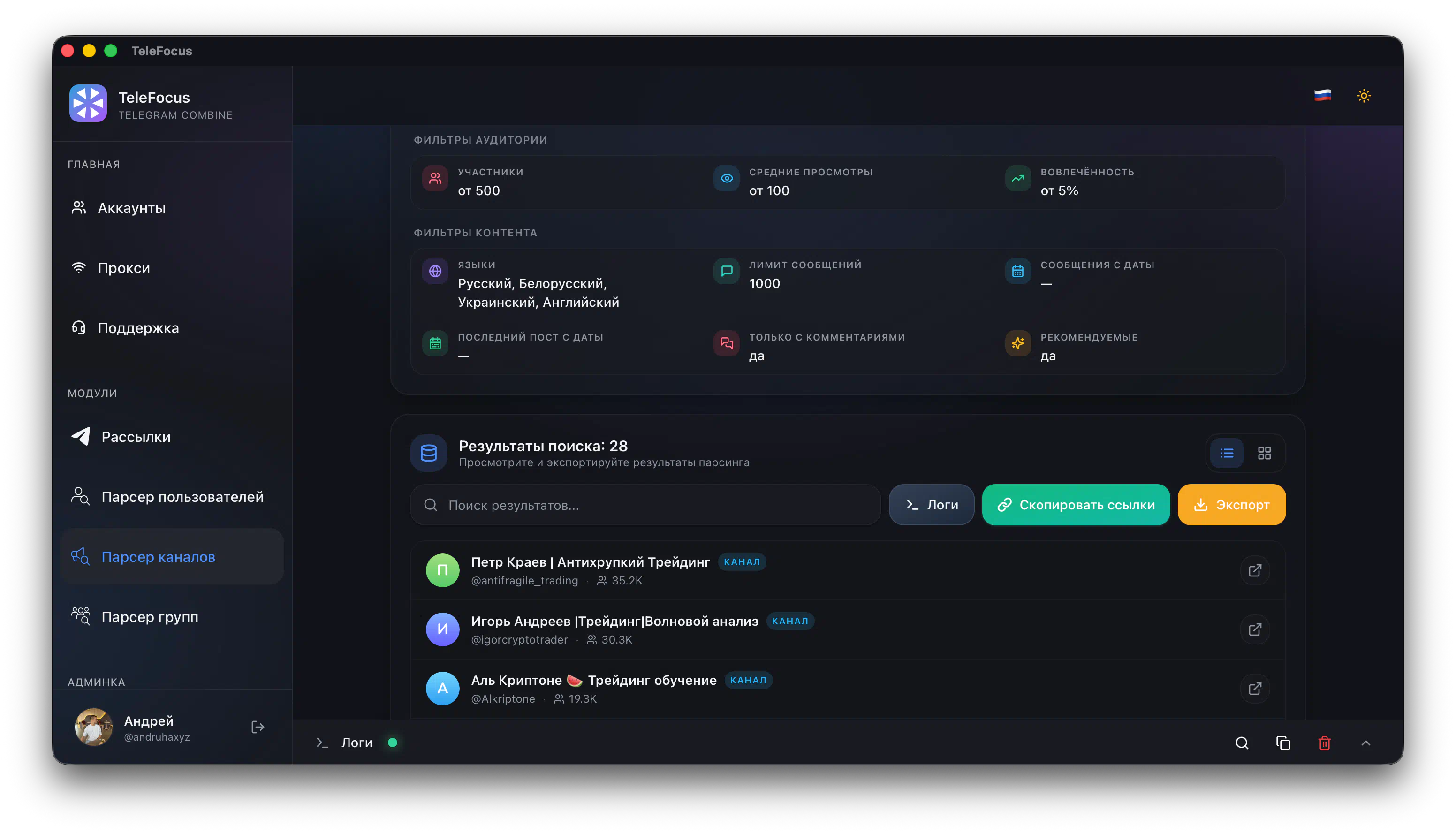
Task: Click the blue А avatar of Аль Криптоне
Action: 443,689
